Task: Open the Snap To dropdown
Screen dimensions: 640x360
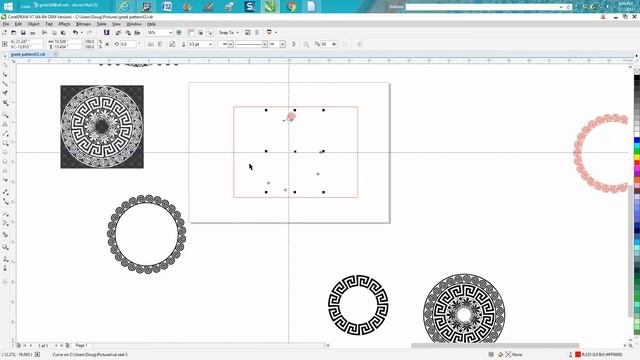Action: (x=229, y=32)
